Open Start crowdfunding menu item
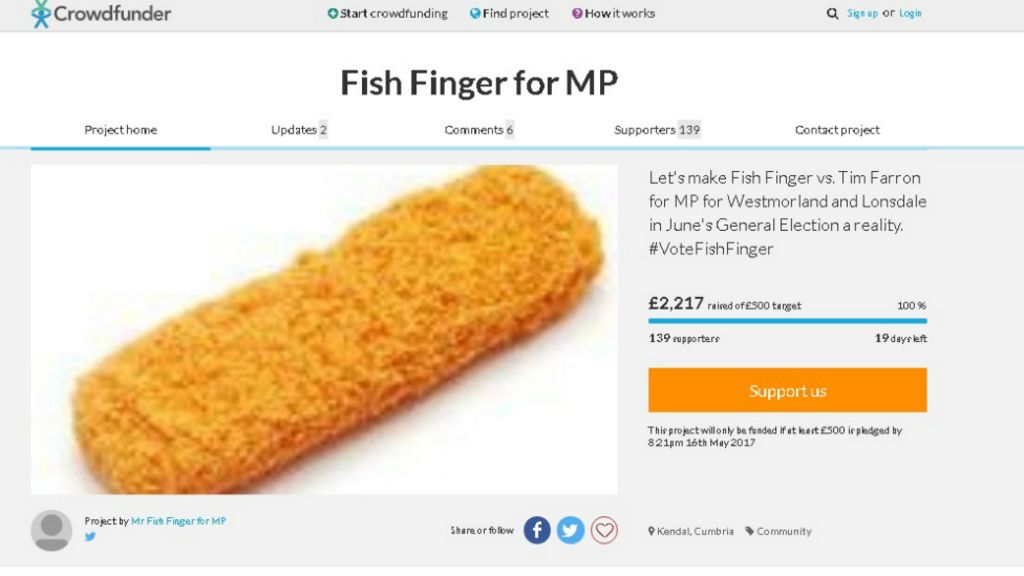Screen dimensions: 1024x576 click(388, 14)
